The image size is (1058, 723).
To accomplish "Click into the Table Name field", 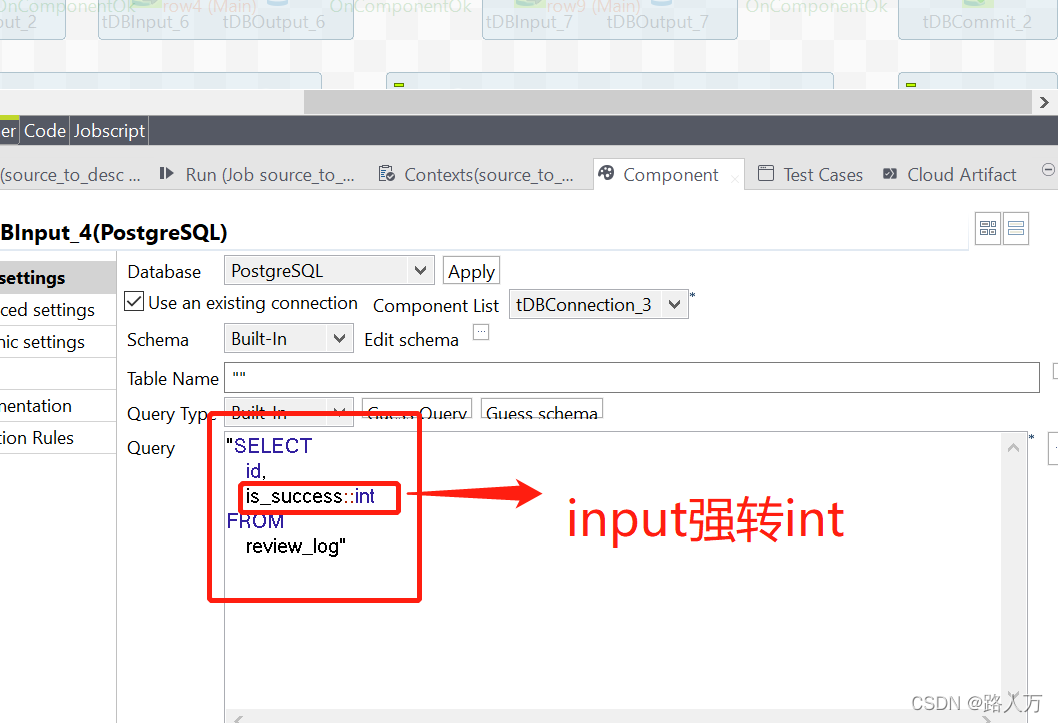I will click(632, 378).
